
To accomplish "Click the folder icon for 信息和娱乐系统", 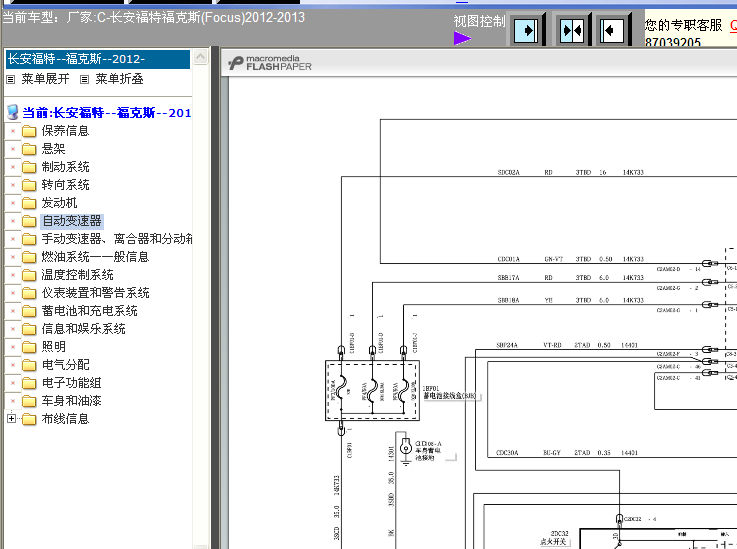I will pyautogui.click(x=29, y=329).
